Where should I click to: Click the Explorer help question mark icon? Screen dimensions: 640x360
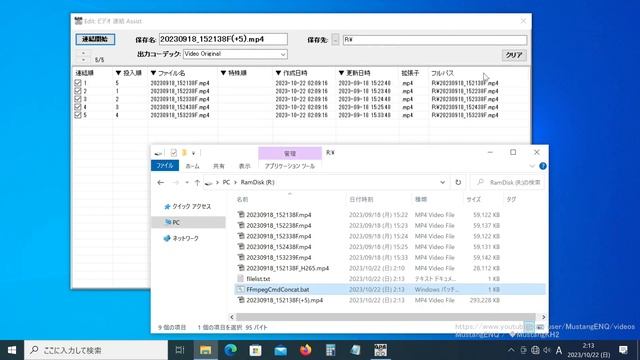point(542,166)
